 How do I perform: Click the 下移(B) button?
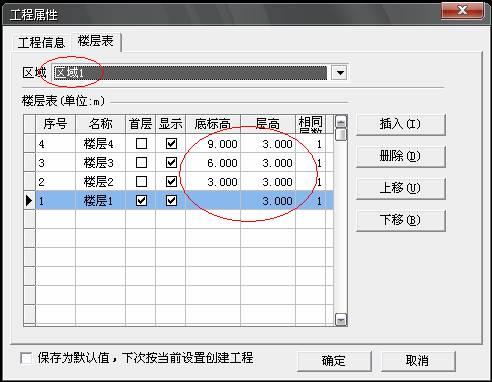pos(401,220)
